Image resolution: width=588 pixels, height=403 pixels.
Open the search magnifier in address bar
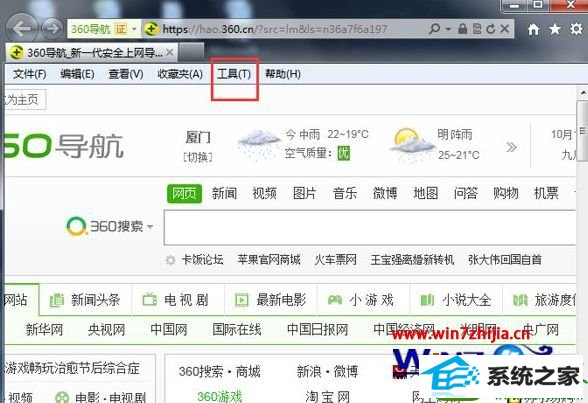(x=434, y=28)
